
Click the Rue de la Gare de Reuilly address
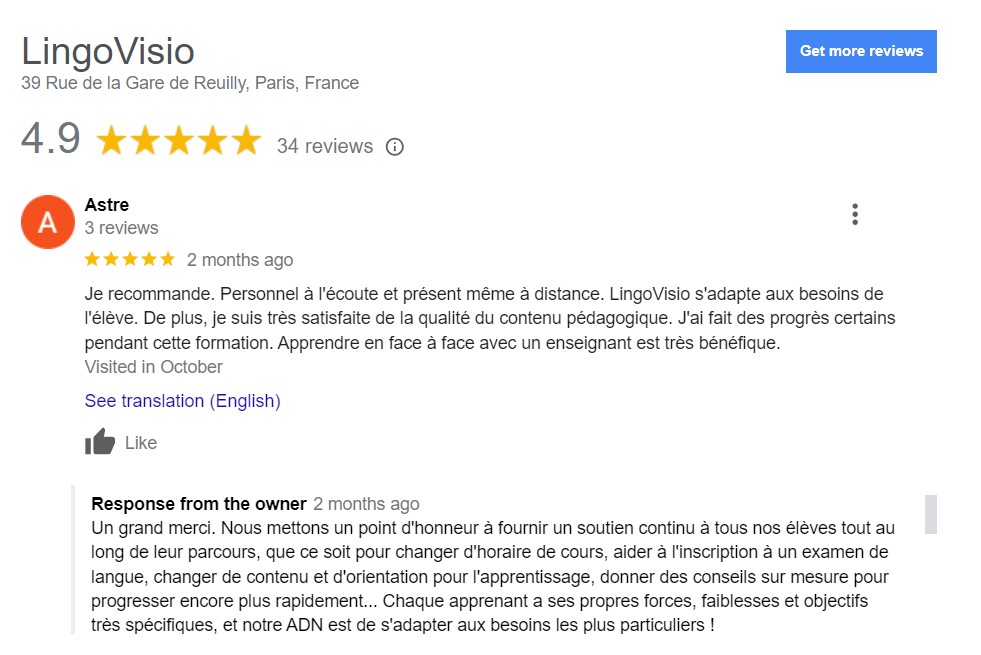(x=189, y=84)
